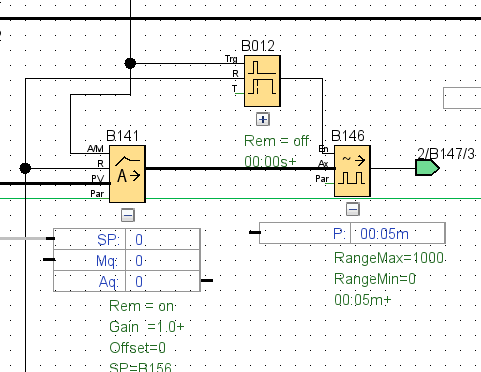Screen dimensions: 481x372
Task: Click the 'RangeMax=1000' parameter text
Action: tap(389, 258)
